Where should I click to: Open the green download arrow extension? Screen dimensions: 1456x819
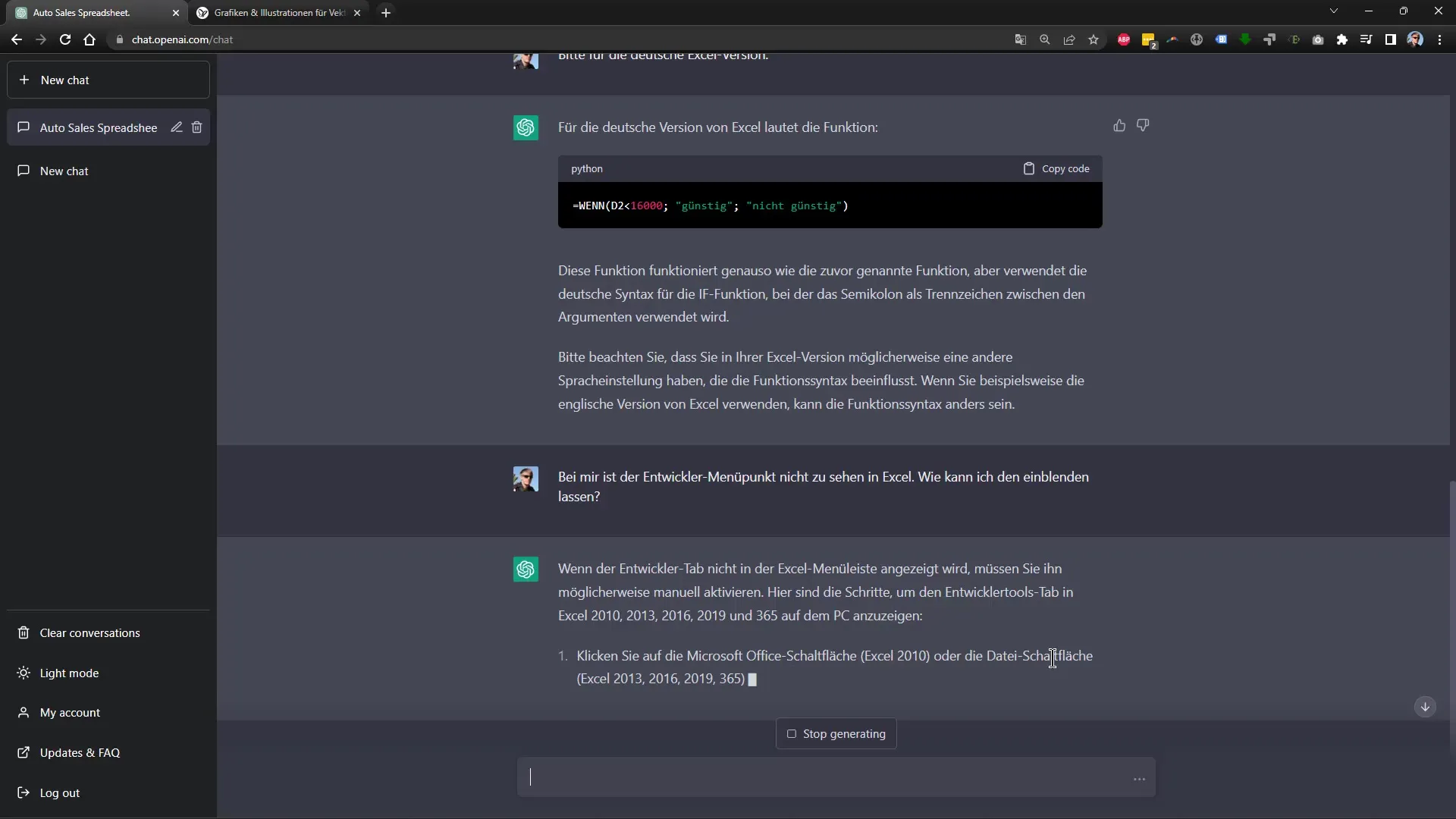pos(1245,39)
